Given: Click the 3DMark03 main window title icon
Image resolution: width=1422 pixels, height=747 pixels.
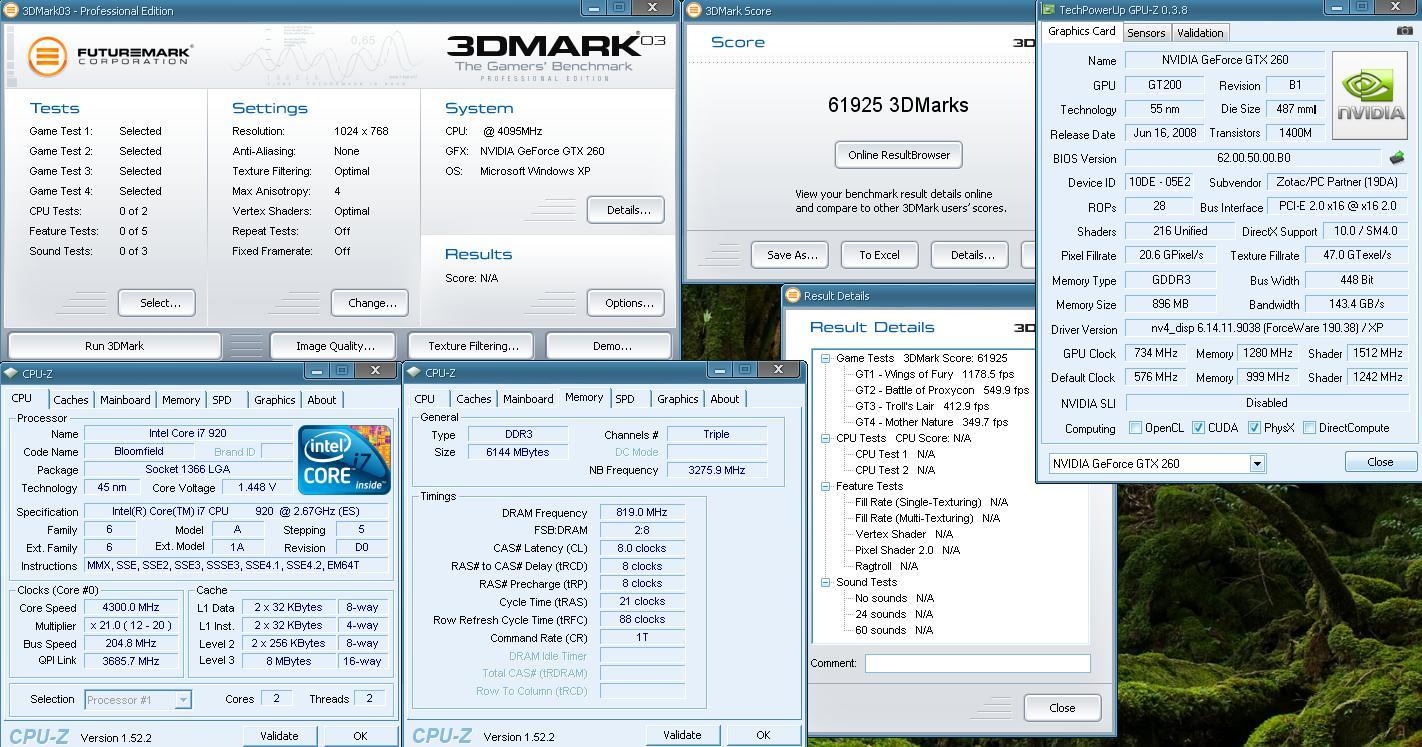Looking at the screenshot, I should (x=11, y=11).
